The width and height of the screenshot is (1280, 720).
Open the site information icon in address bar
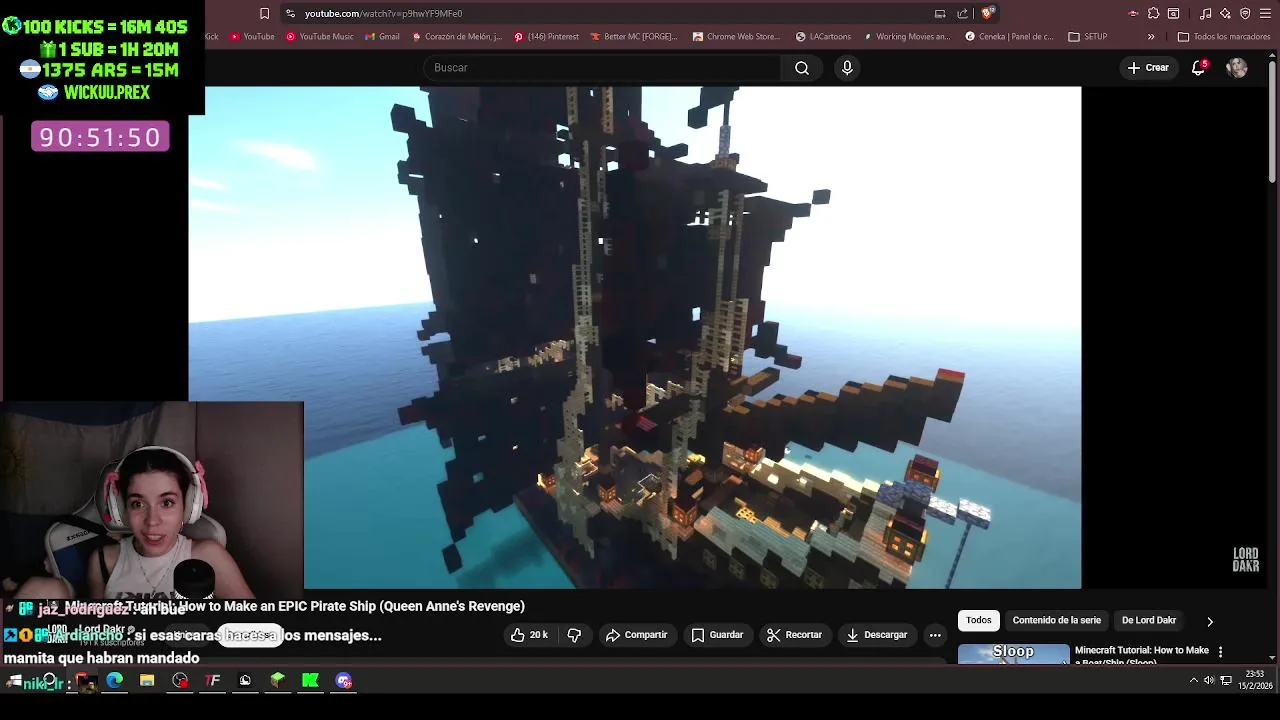click(x=290, y=14)
